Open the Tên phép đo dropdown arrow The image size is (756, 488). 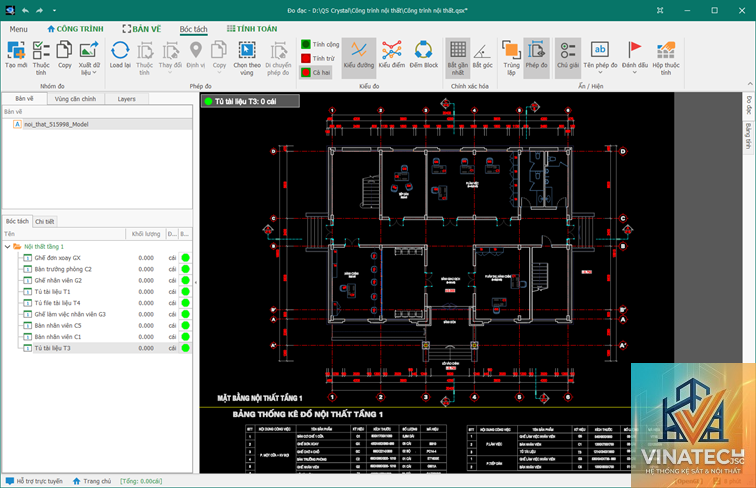[x=600, y=72]
